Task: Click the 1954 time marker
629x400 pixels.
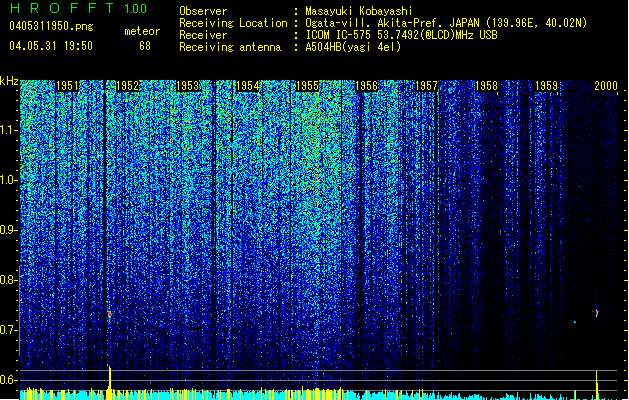Action: [248, 86]
